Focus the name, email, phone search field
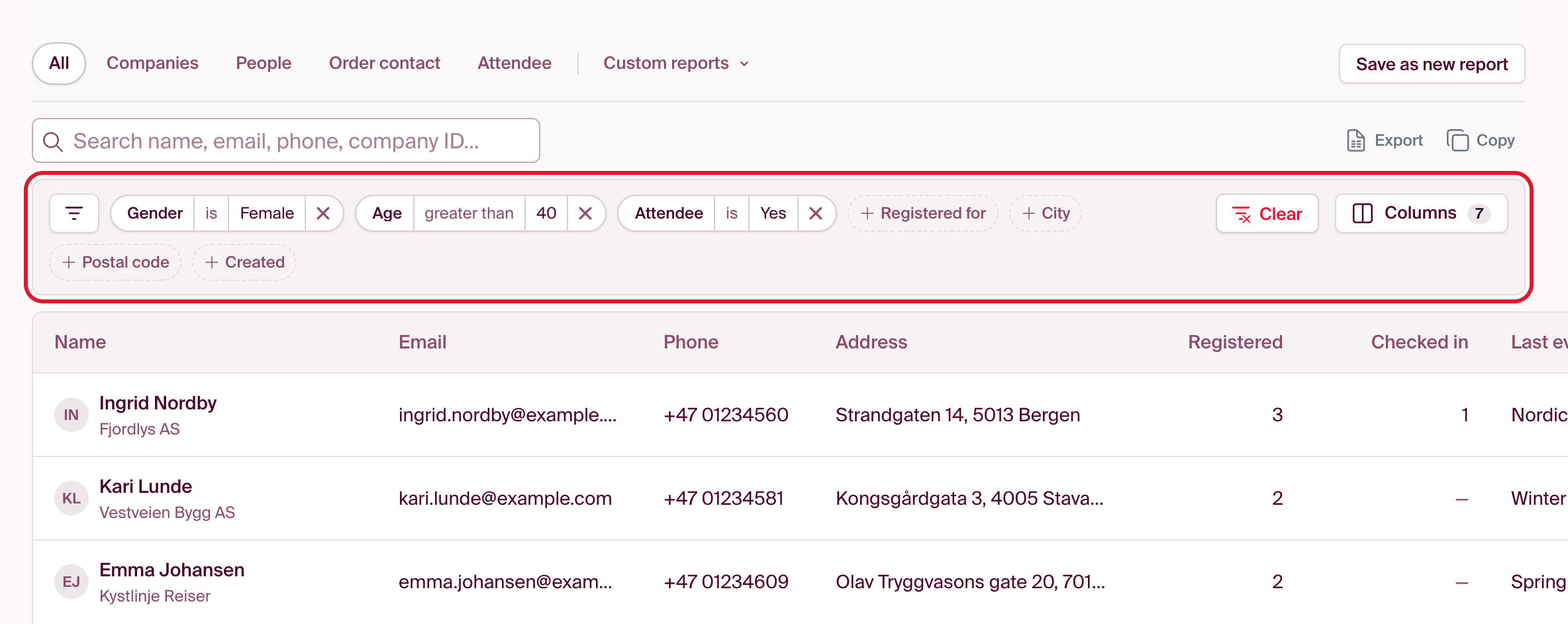This screenshot has width=1568, height=624. click(286, 140)
